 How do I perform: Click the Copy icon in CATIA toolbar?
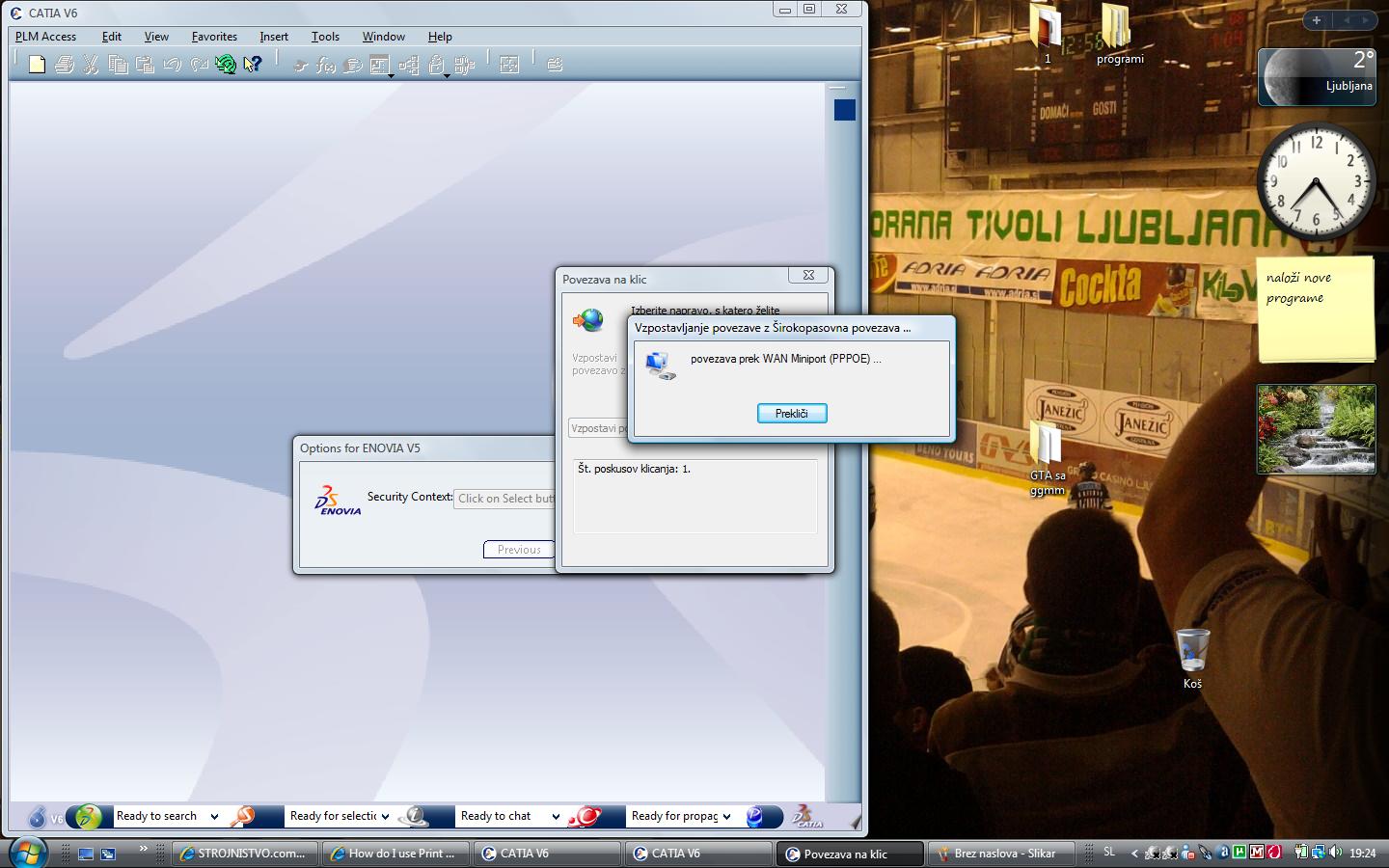coord(118,65)
